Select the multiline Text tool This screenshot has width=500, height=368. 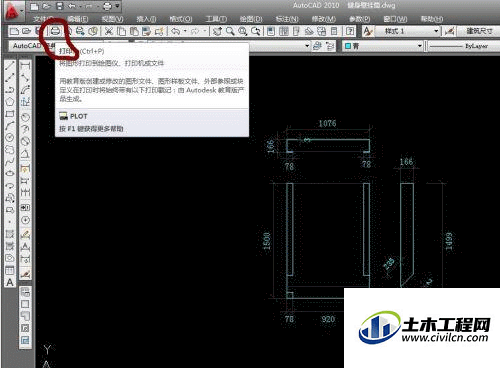pos(10,283)
